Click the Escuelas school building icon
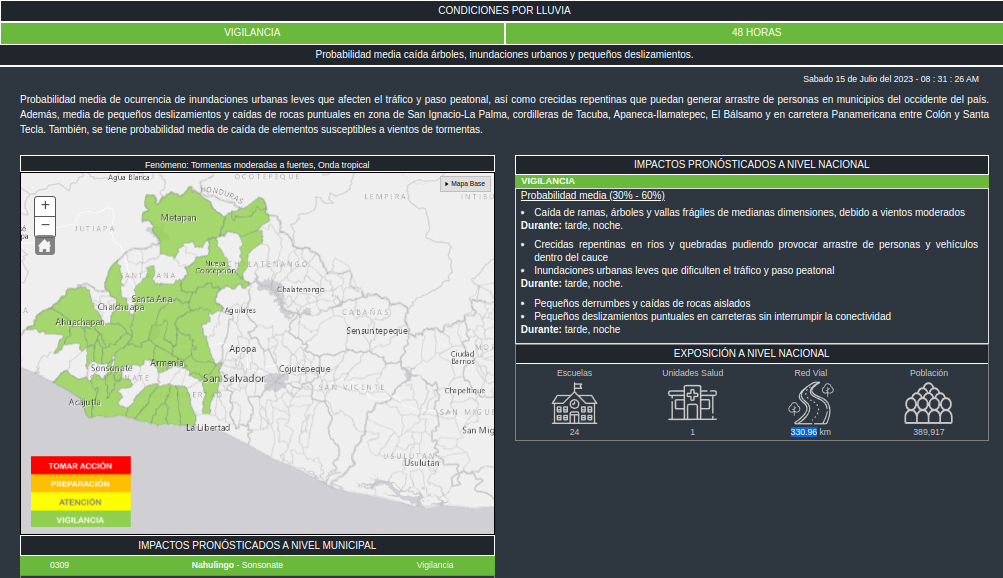Viewport: 1003px width, 578px height. click(574, 403)
